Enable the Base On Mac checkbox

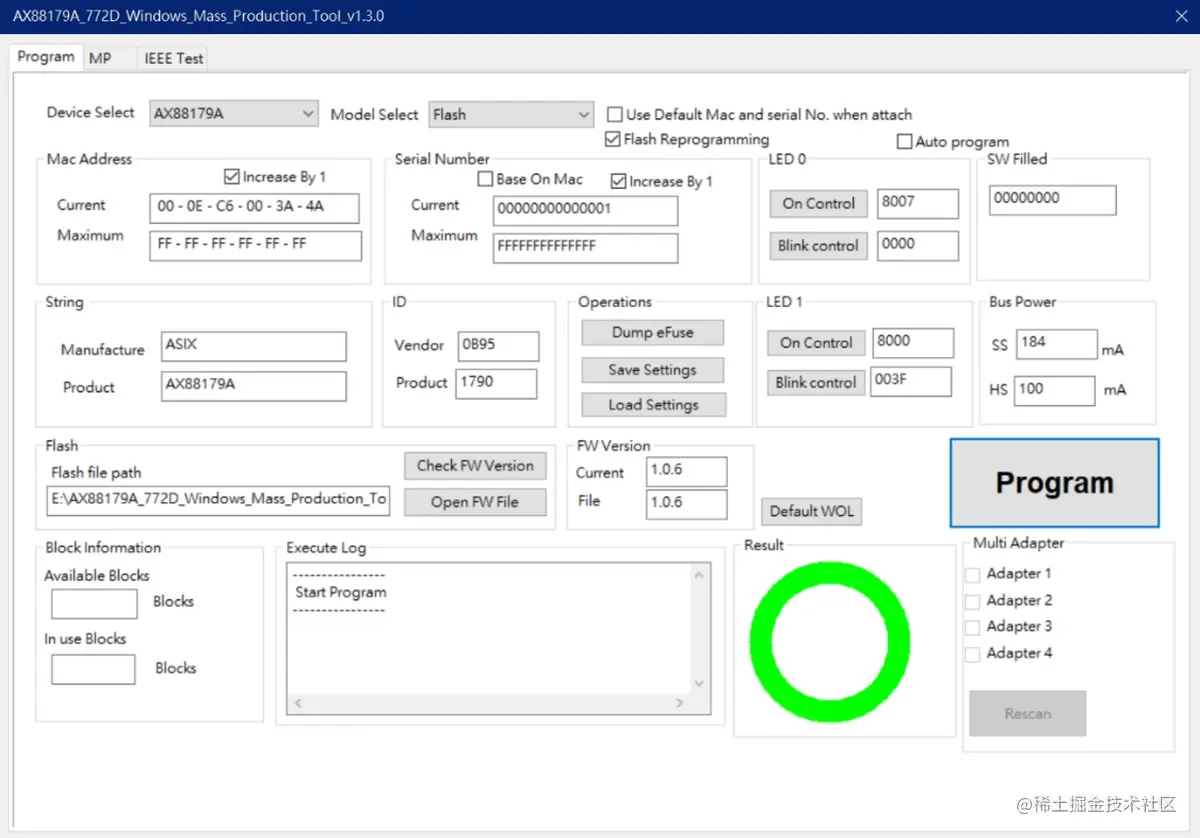485,180
